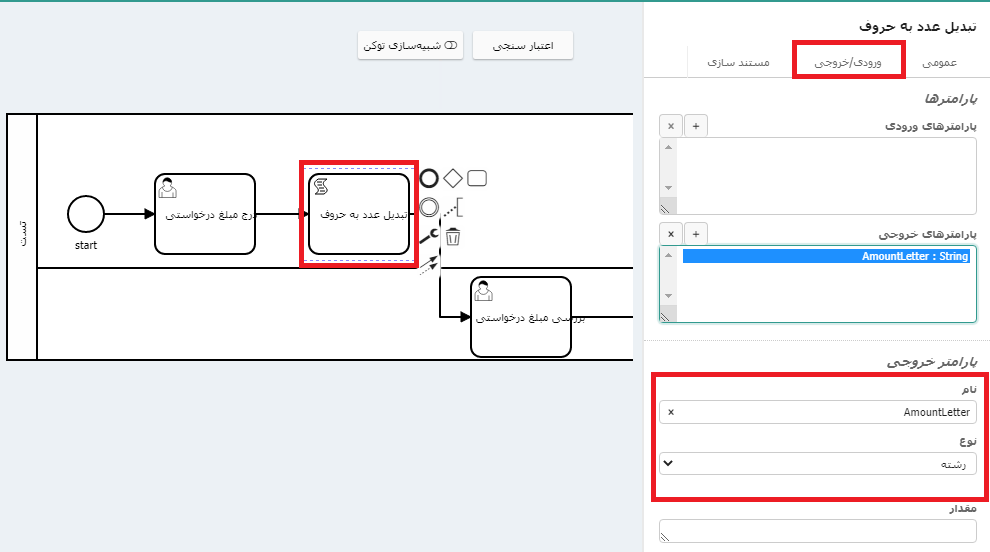
Task: Click the مقدار value input field
Action: click(x=817, y=530)
